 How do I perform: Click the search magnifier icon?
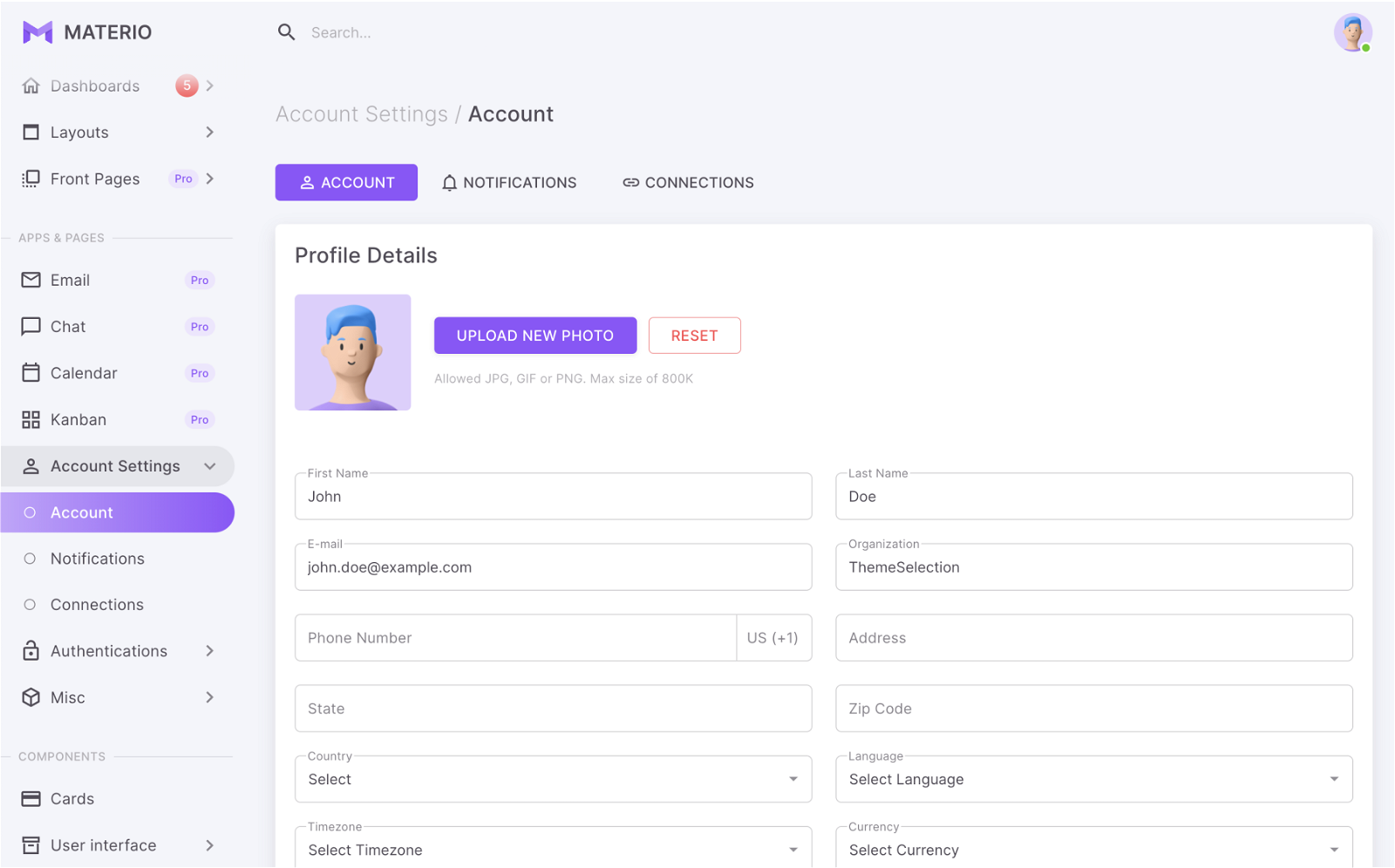286,32
